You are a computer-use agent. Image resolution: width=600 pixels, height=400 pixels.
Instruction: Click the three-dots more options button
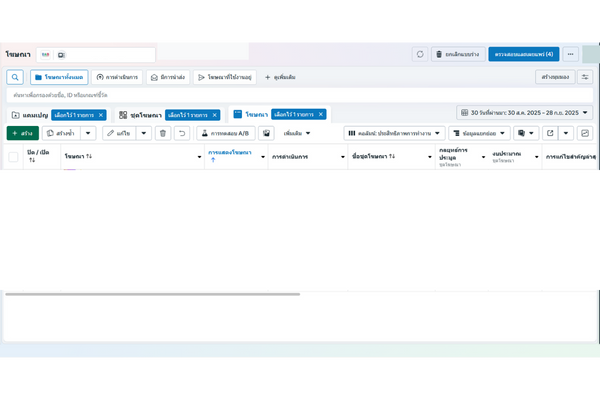tap(570, 54)
